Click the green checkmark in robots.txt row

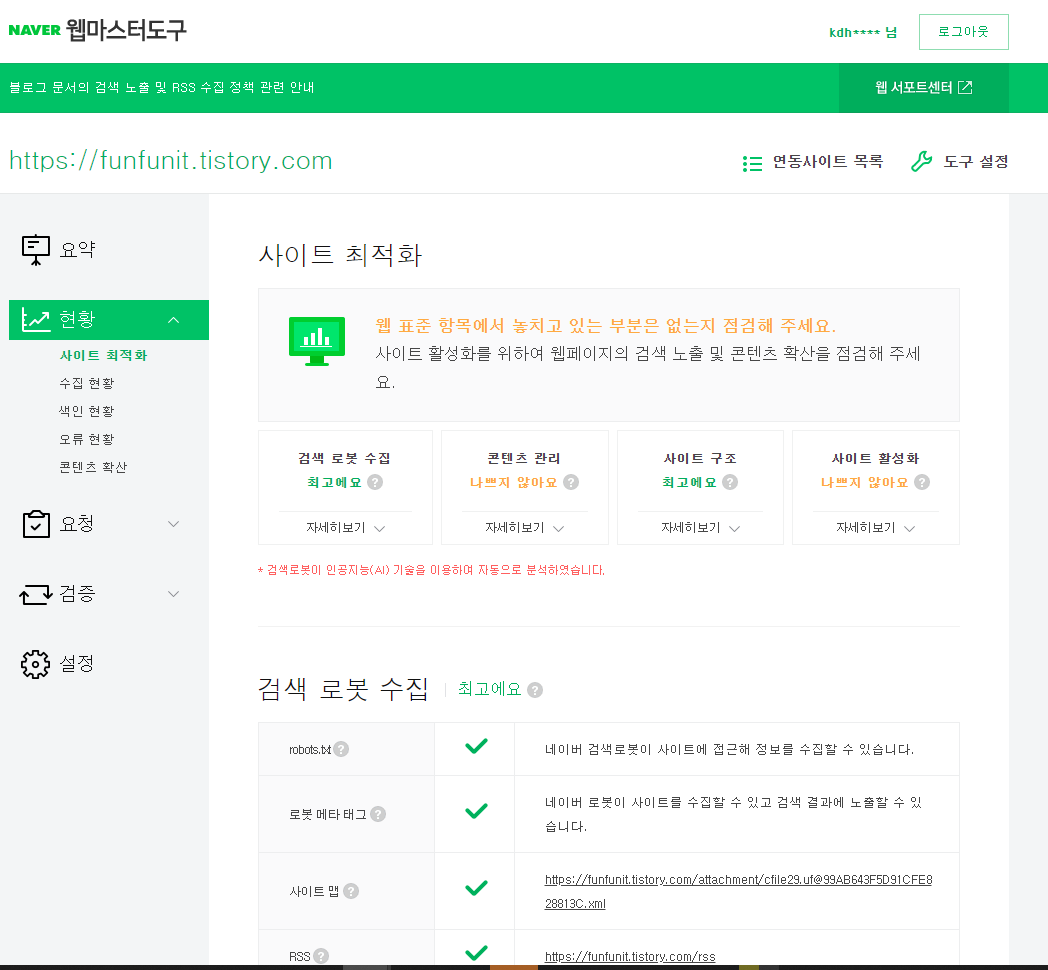[x=476, y=746]
